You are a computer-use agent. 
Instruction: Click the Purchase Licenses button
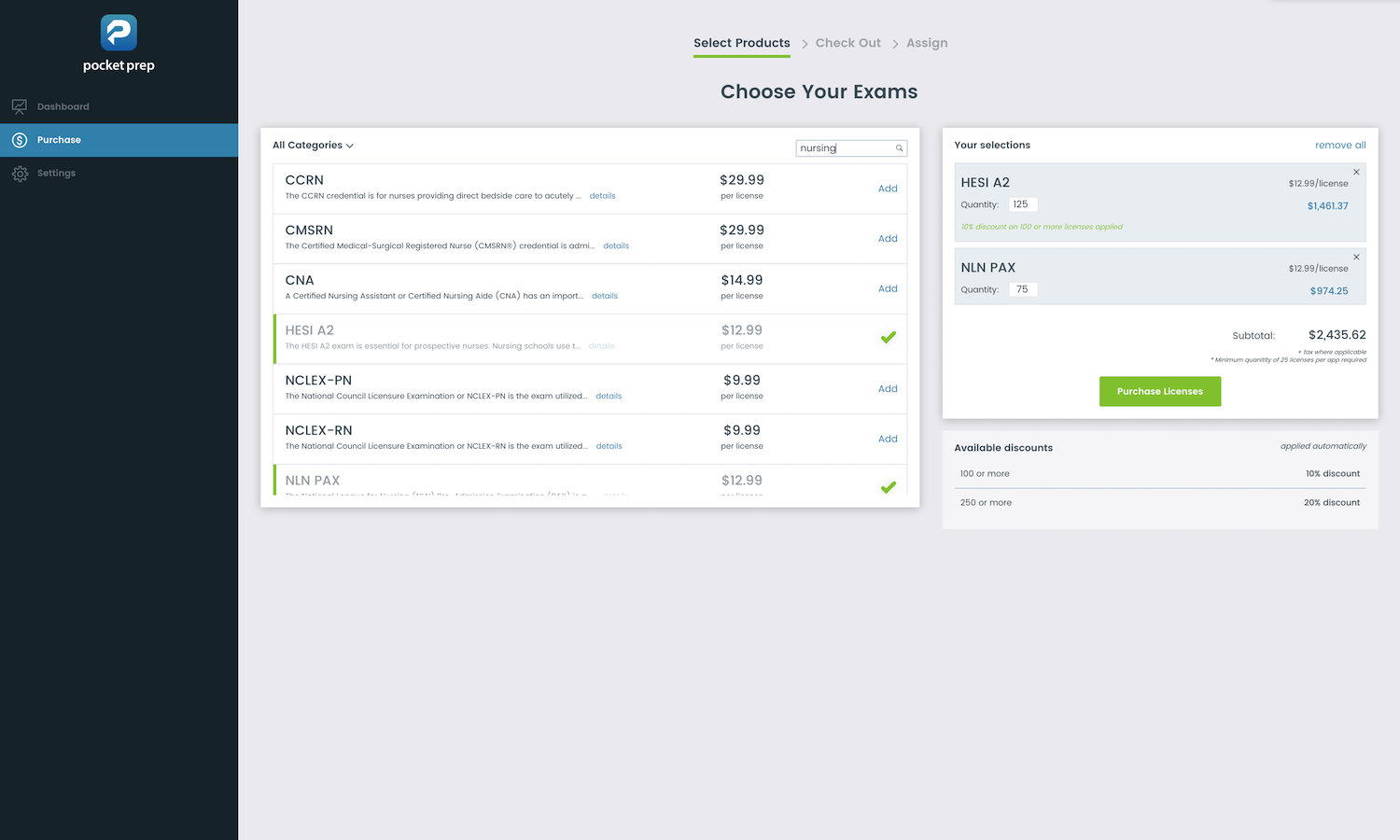click(1160, 391)
